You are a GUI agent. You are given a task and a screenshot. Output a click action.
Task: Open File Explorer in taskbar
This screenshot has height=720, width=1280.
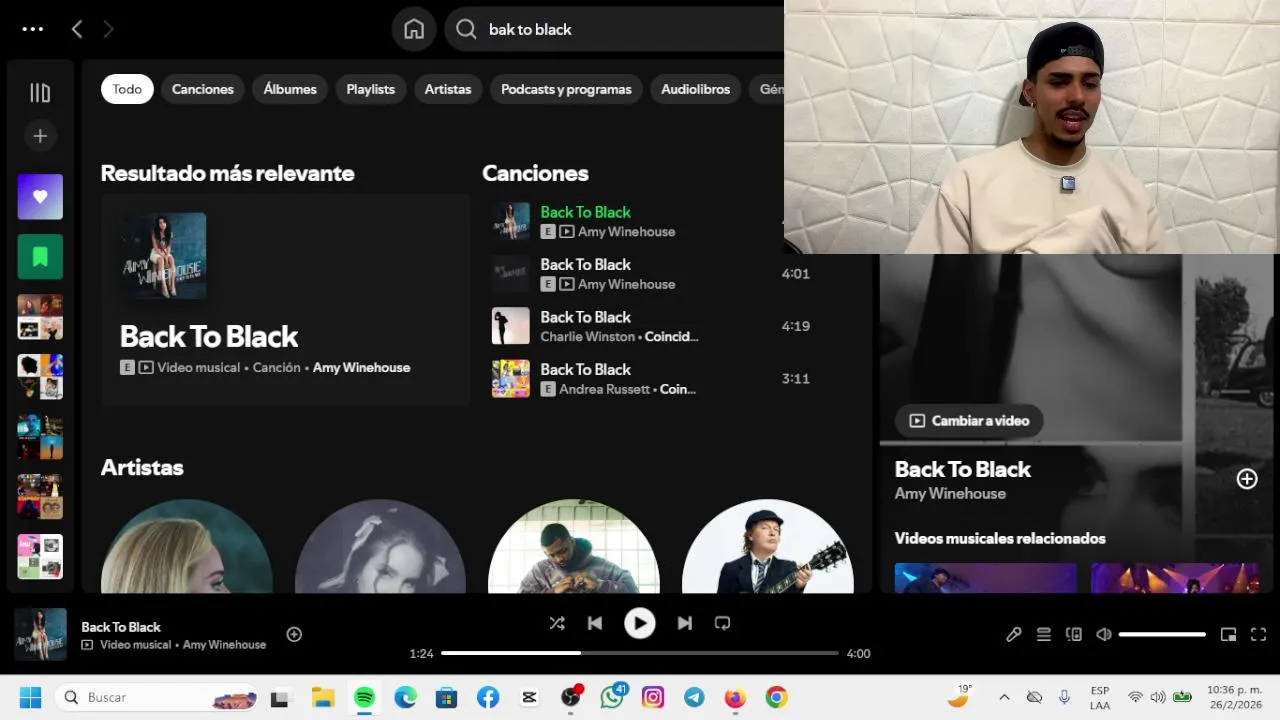(322, 697)
